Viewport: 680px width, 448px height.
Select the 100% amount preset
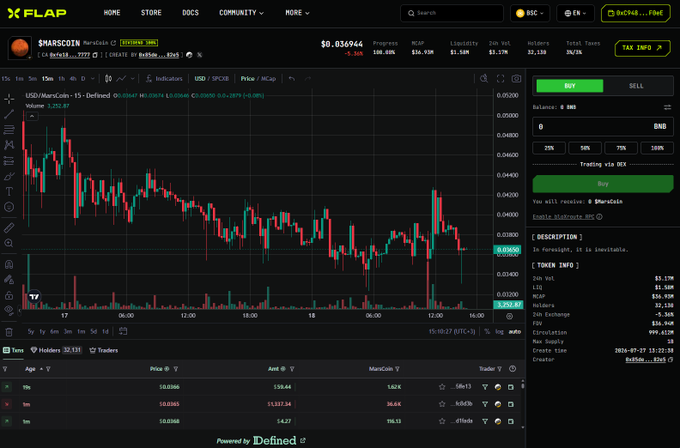(x=657, y=148)
